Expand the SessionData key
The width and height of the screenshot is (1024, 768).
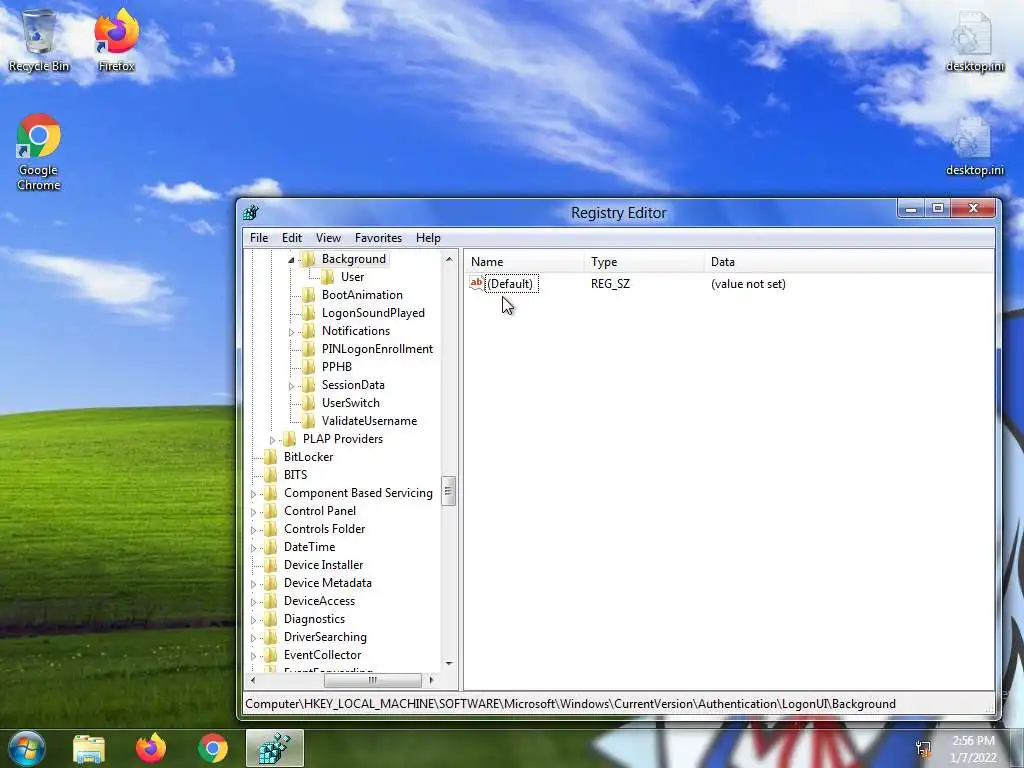point(291,386)
